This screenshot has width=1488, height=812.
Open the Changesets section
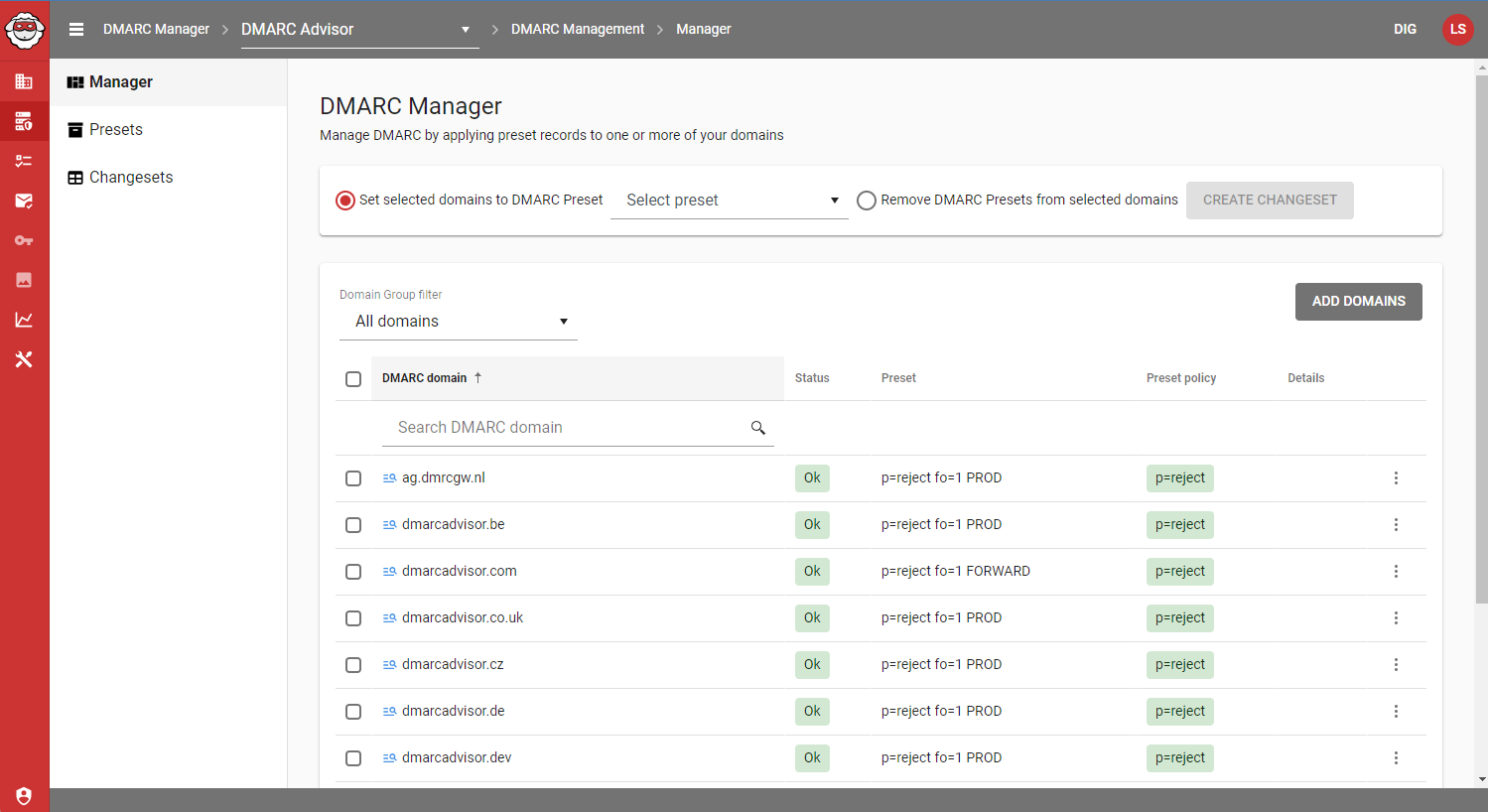129,177
